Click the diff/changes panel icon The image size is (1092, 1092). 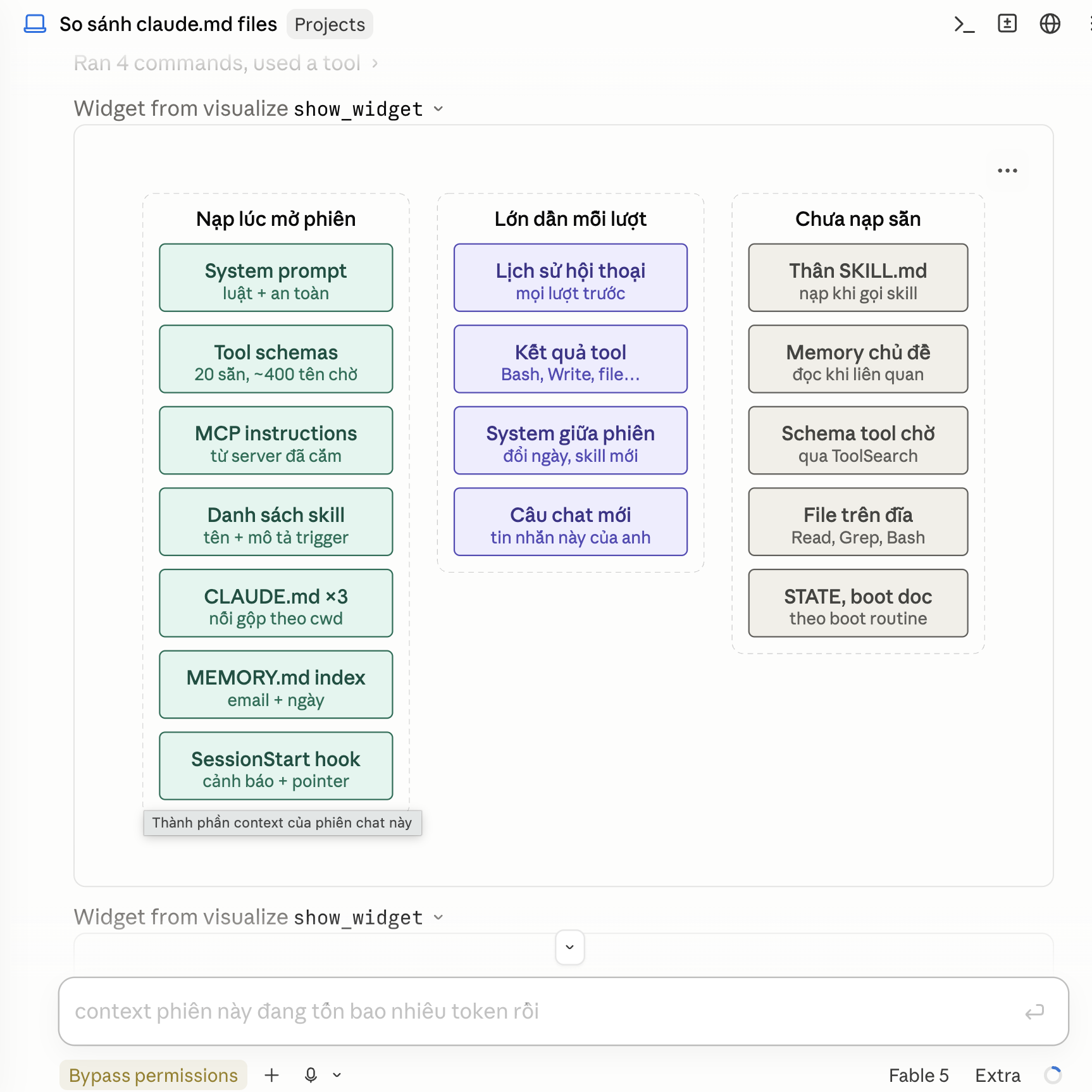tap(1007, 23)
